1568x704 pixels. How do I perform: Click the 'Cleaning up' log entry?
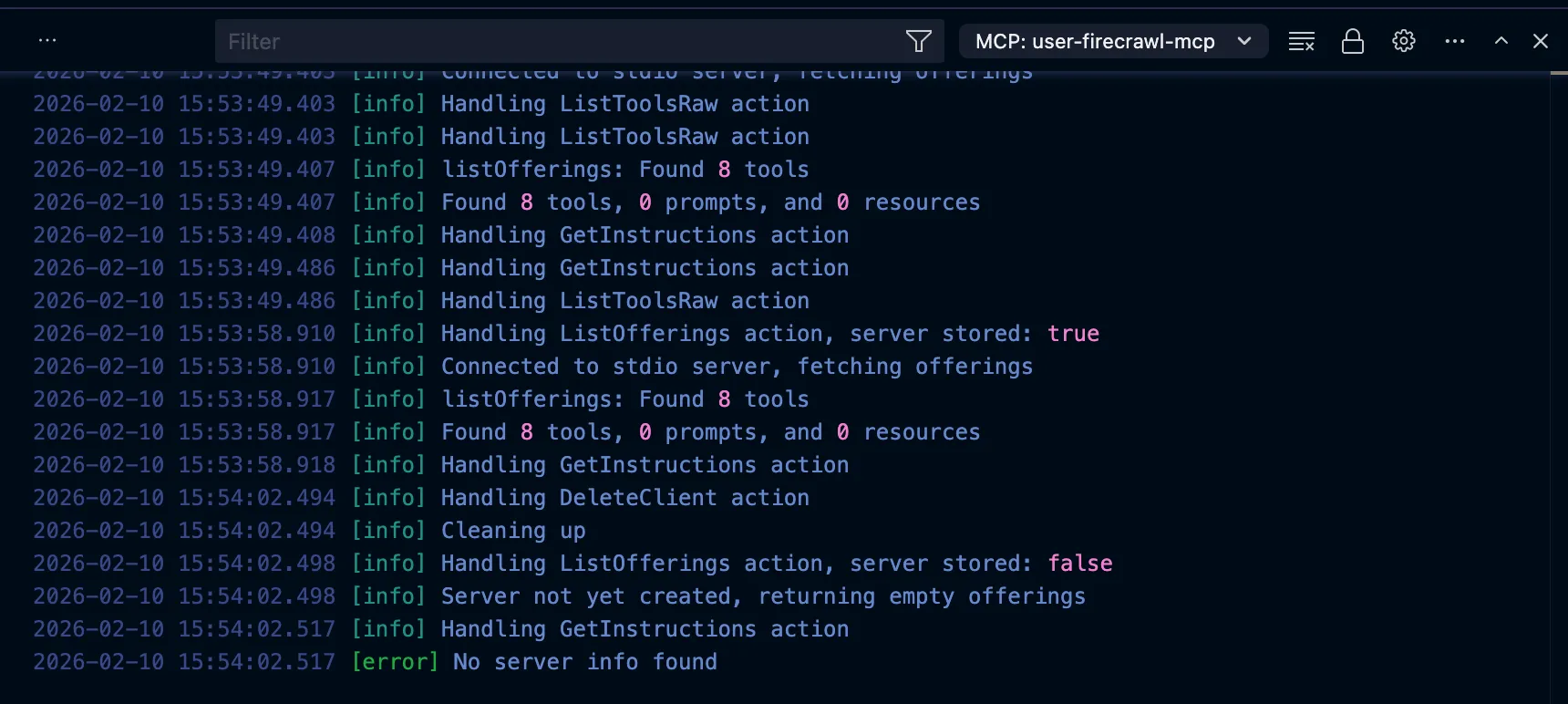coord(513,531)
